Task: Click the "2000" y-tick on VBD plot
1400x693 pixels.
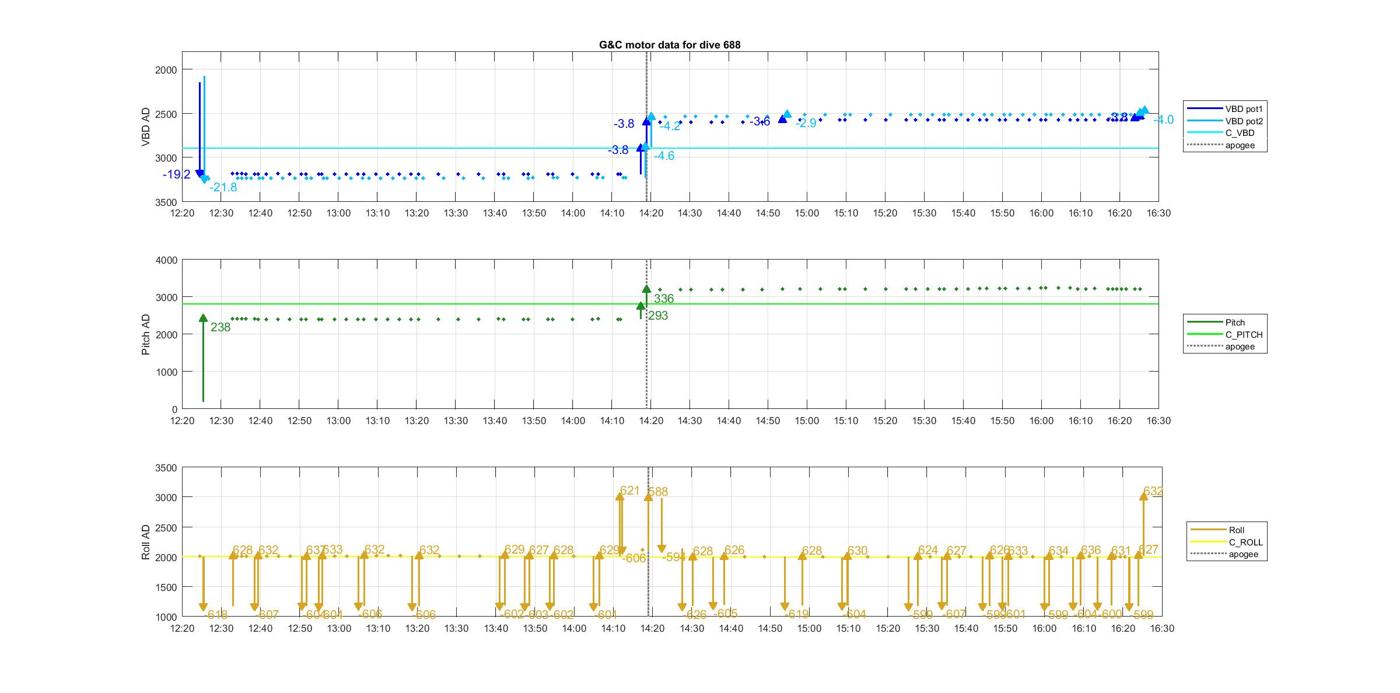Action: (x=165, y=70)
